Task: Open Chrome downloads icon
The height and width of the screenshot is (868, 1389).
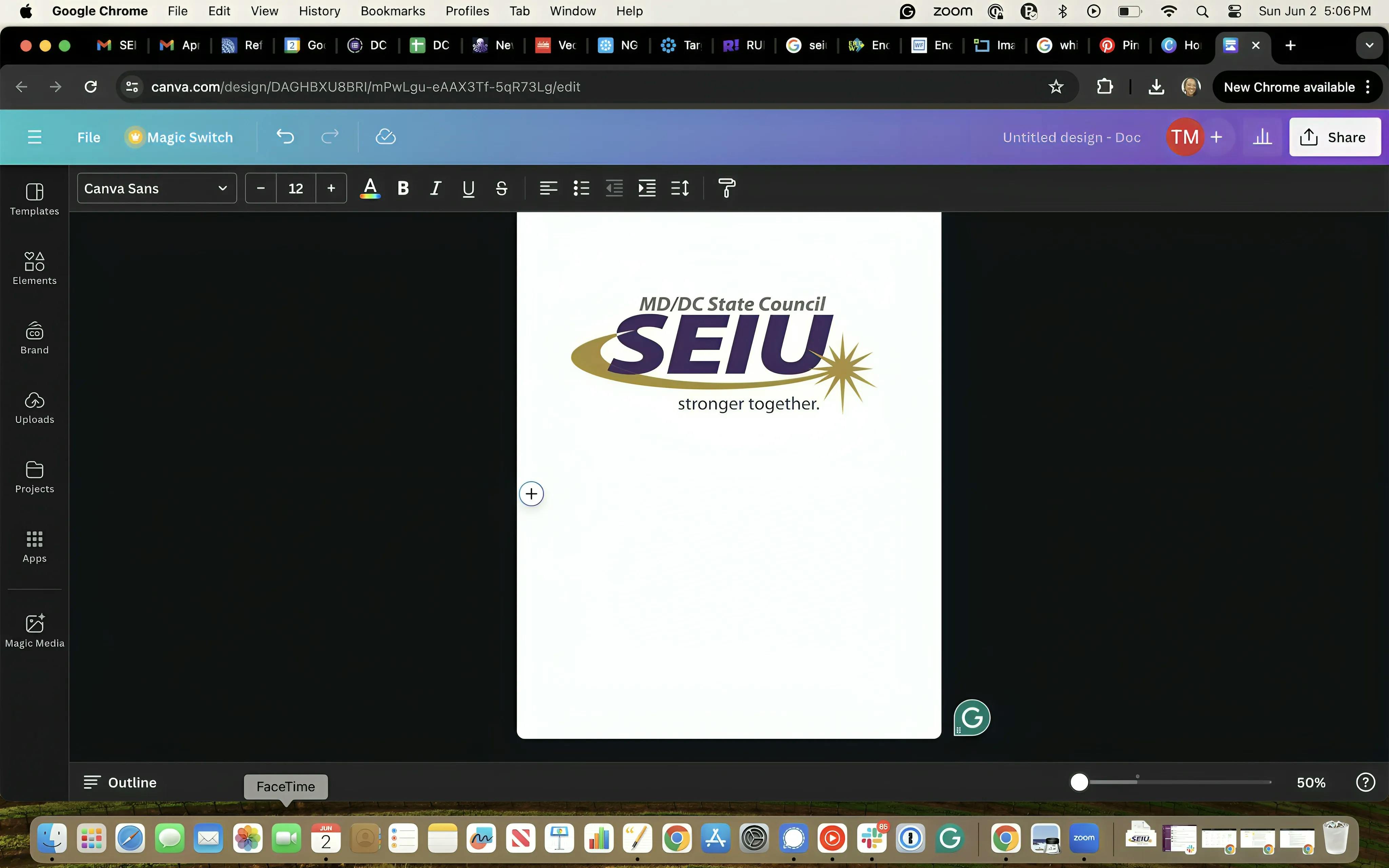Action: pyautogui.click(x=1156, y=87)
